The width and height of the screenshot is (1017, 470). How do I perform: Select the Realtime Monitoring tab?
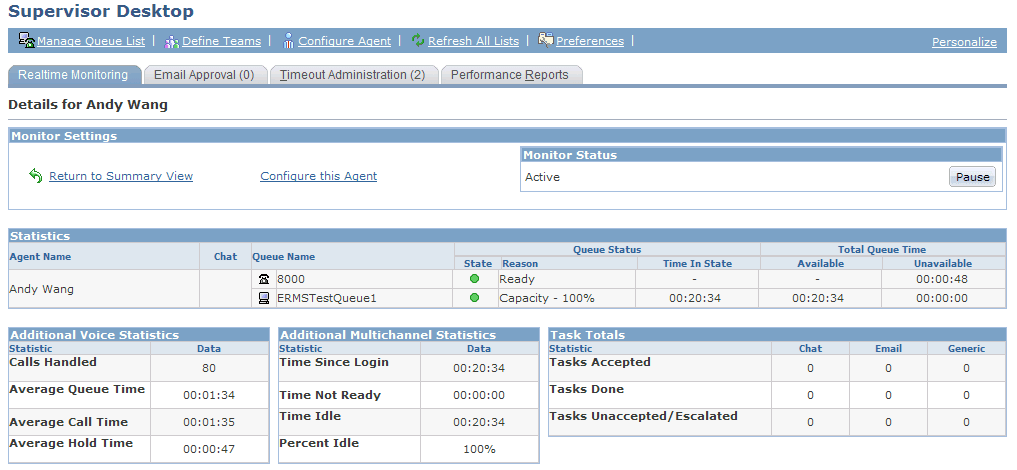coord(73,75)
